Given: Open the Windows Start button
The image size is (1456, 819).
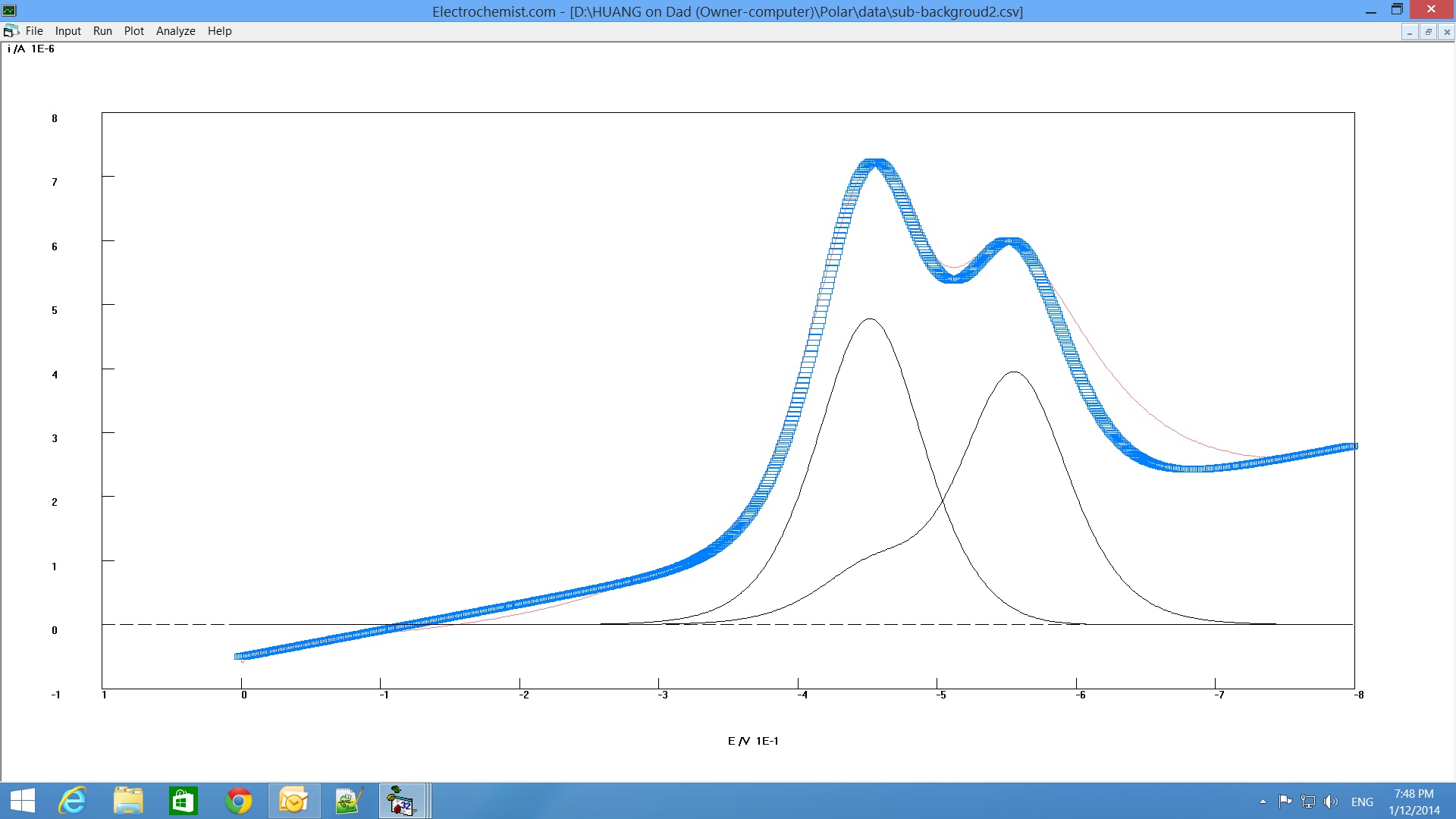Looking at the screenshot, I should (23, 801).
